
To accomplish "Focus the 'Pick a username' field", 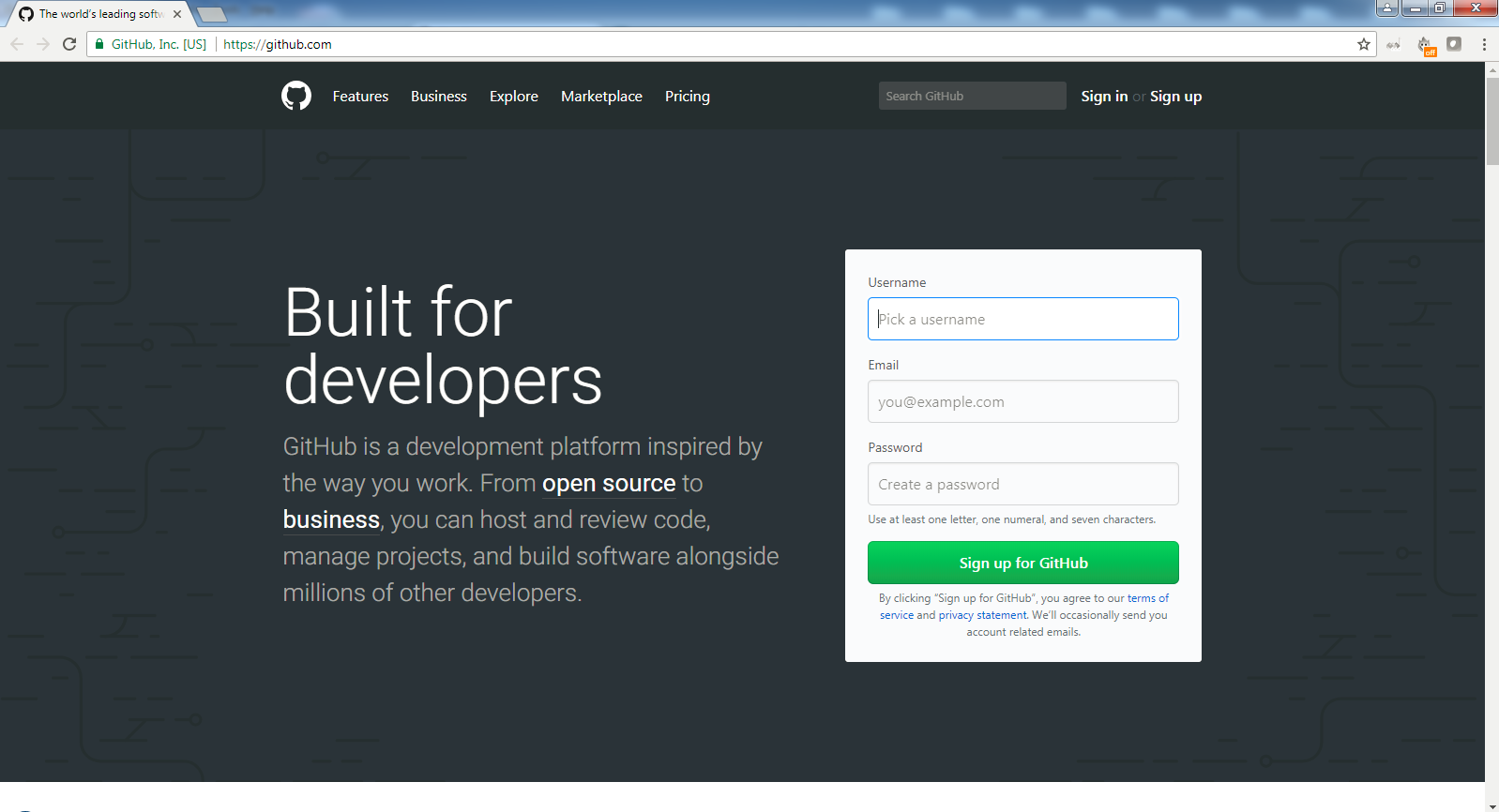I will (1023, 319).
